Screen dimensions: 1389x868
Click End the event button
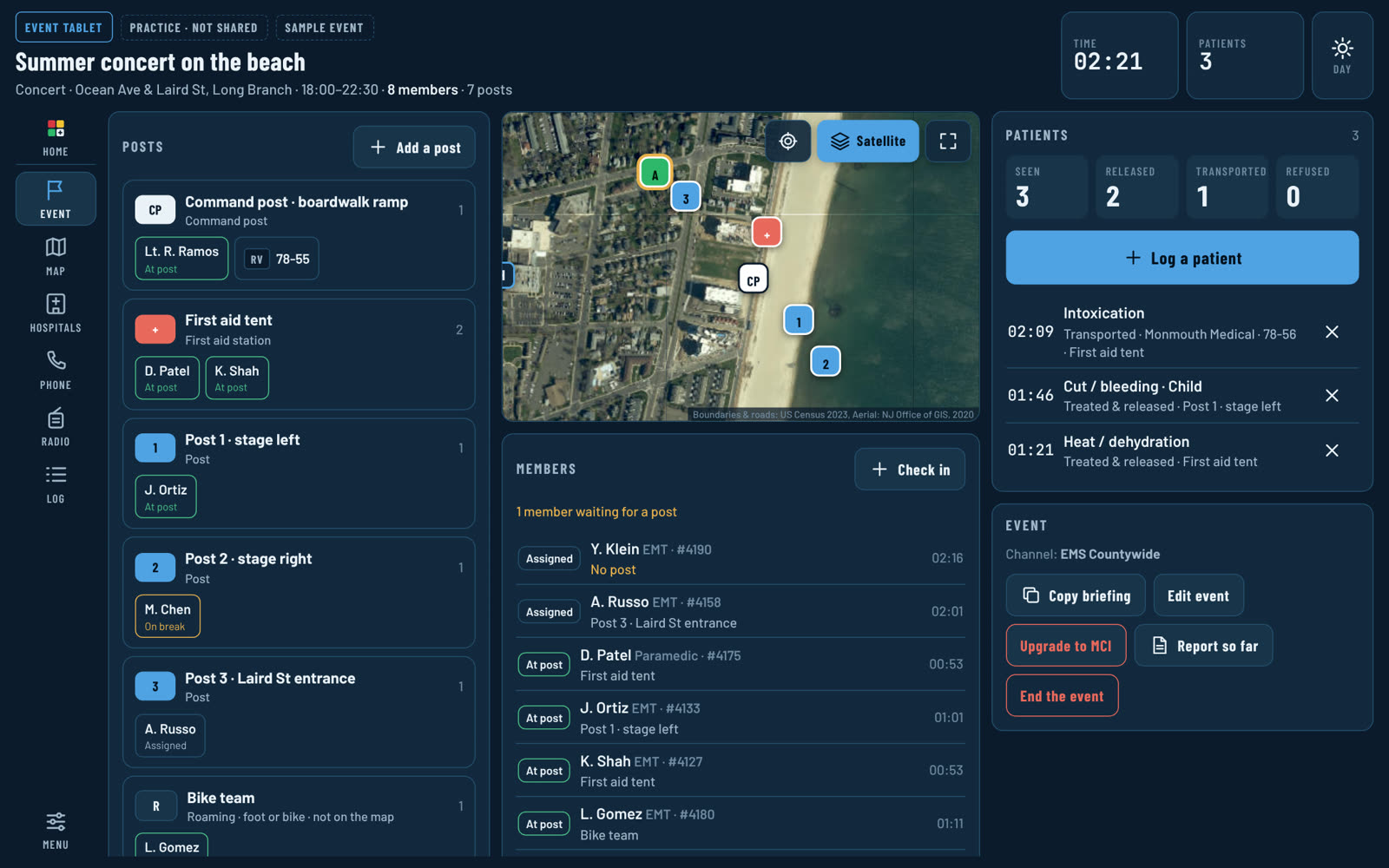coord(1063,696)
